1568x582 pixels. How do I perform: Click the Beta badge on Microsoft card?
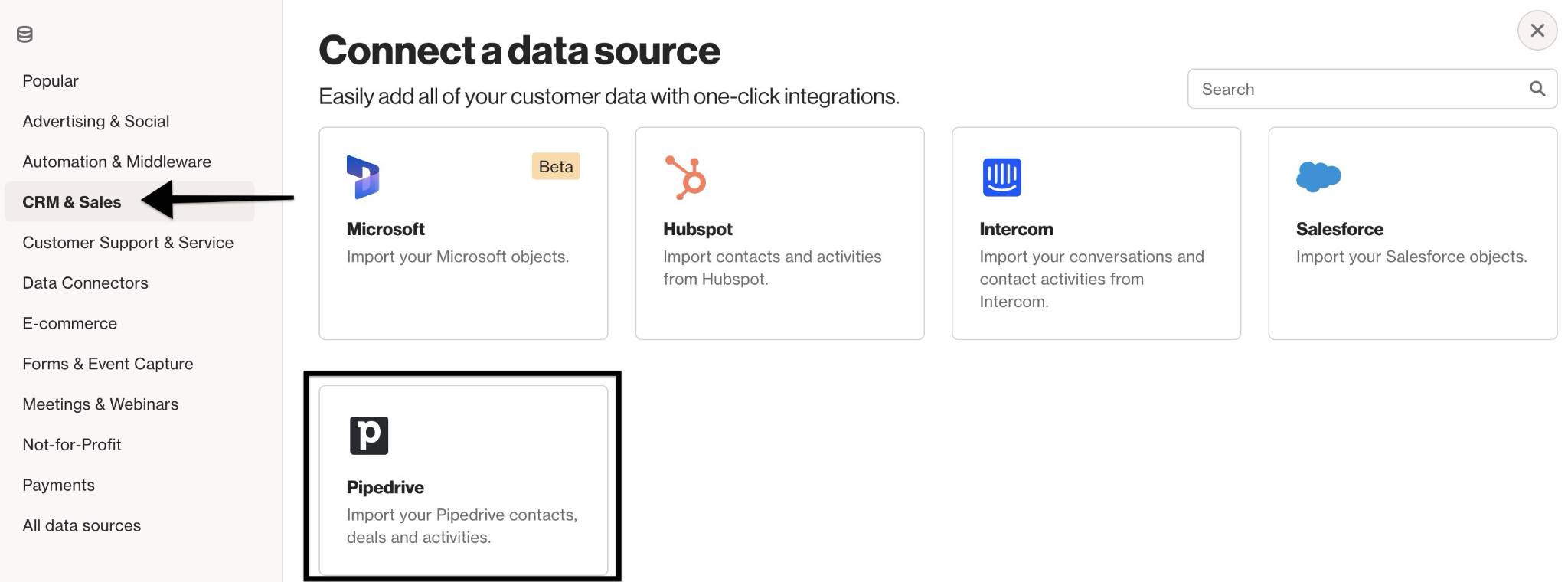[x=556, y=166]
